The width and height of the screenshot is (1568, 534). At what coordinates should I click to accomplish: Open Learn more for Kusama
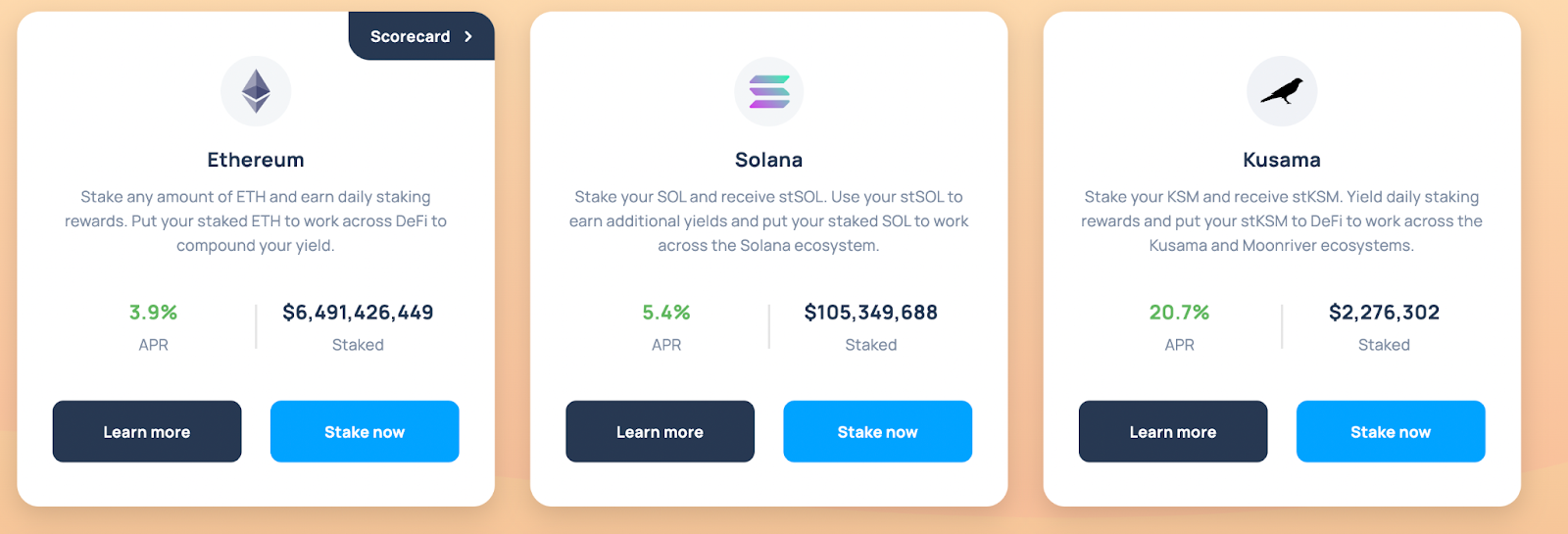(1173, 431)
